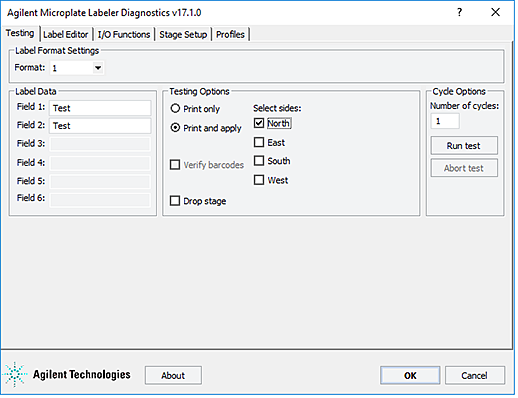
Task: Expand the Format dropdown
Action: tap(98, 68)
